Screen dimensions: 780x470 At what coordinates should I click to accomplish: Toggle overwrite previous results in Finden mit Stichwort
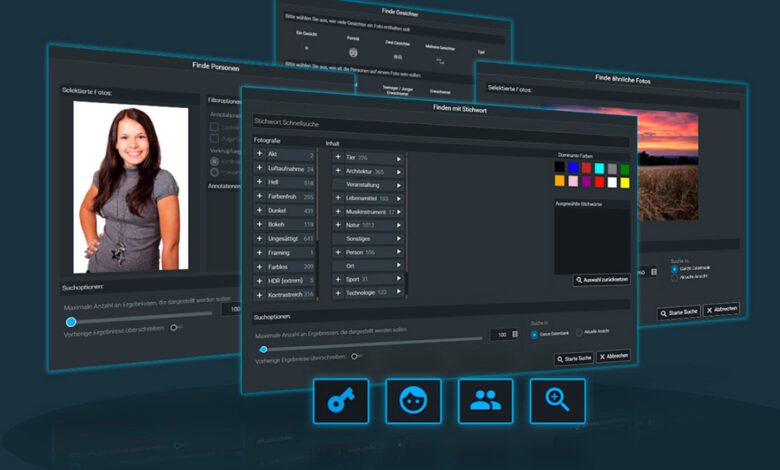(356, 356)
